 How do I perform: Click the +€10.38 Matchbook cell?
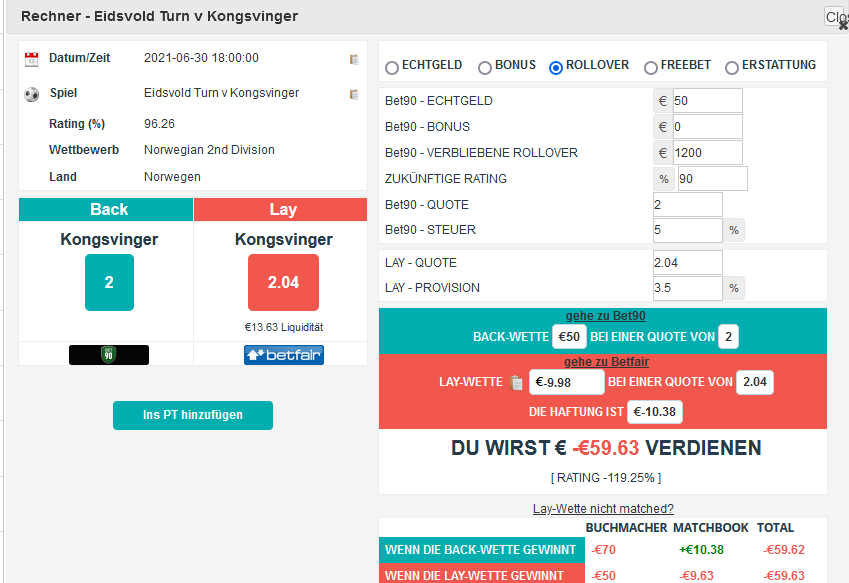[x=701, y=550]
